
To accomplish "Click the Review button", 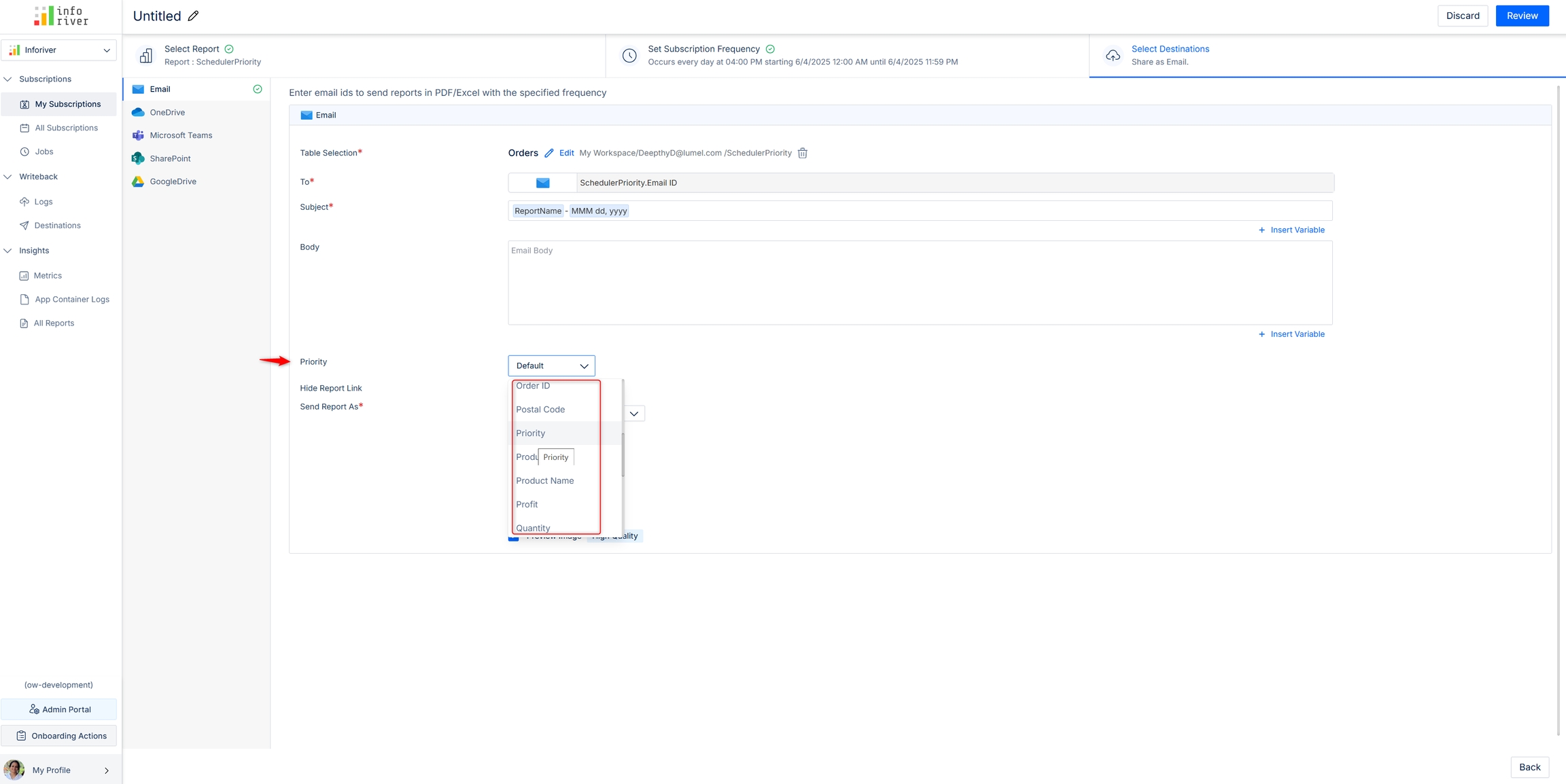I will pos(1522,16).
